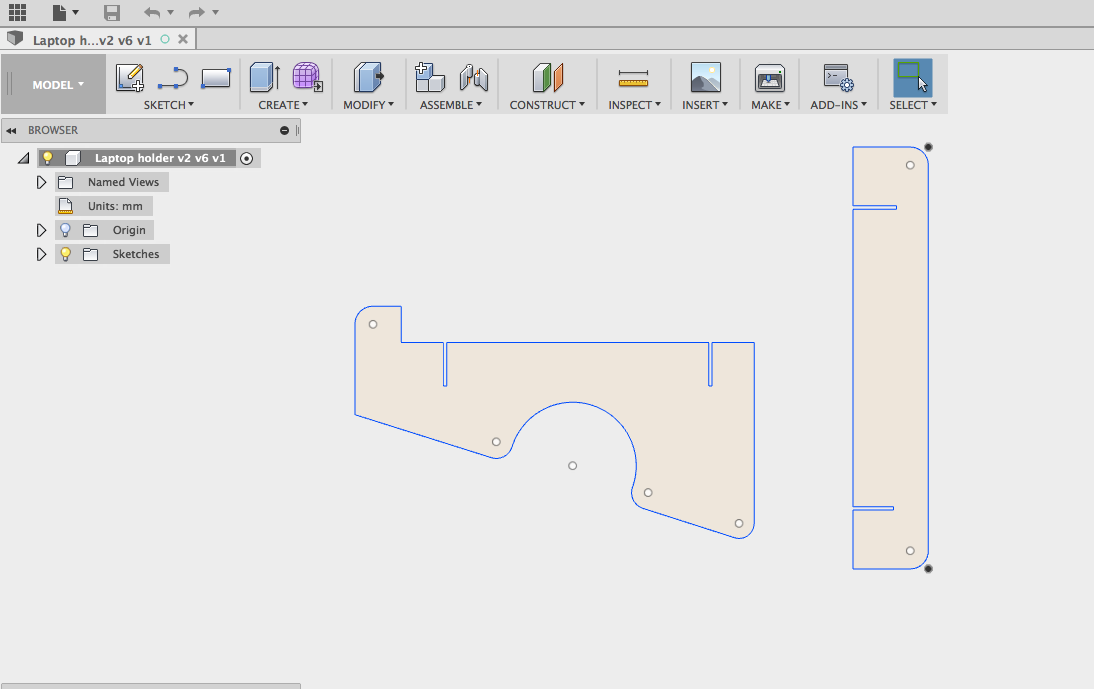Select the Joint tool
The height and width of the screenshot is (689, 1094).
tap(473, 77)
